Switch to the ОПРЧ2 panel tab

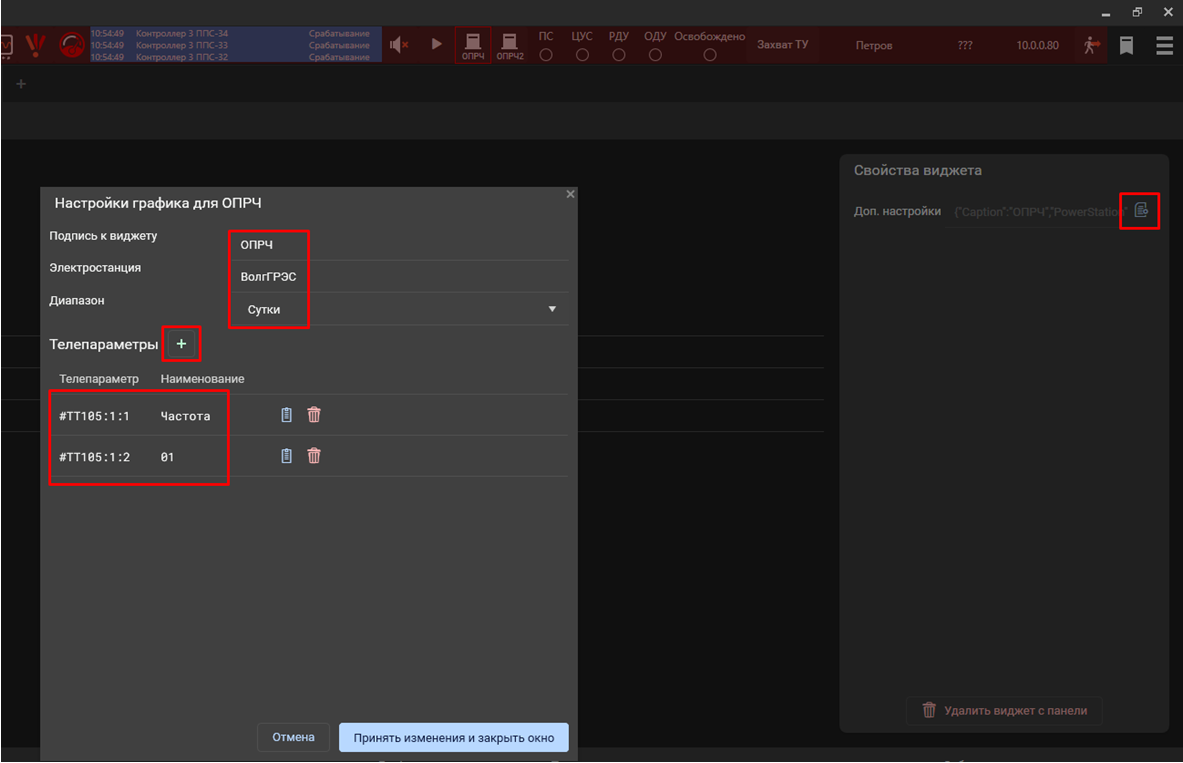tap(510, 45)
